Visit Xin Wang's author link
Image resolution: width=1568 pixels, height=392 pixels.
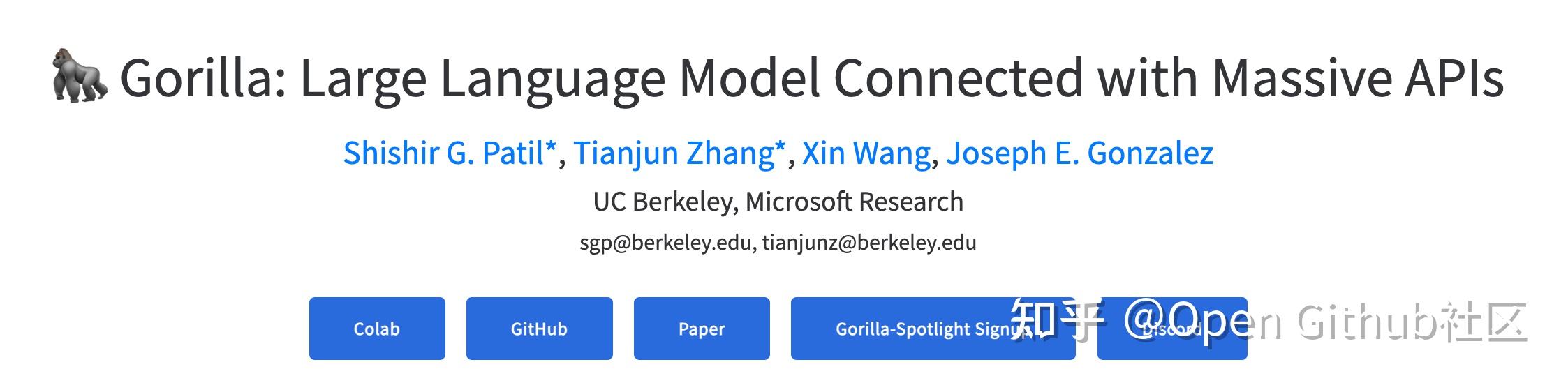[866, 153]
